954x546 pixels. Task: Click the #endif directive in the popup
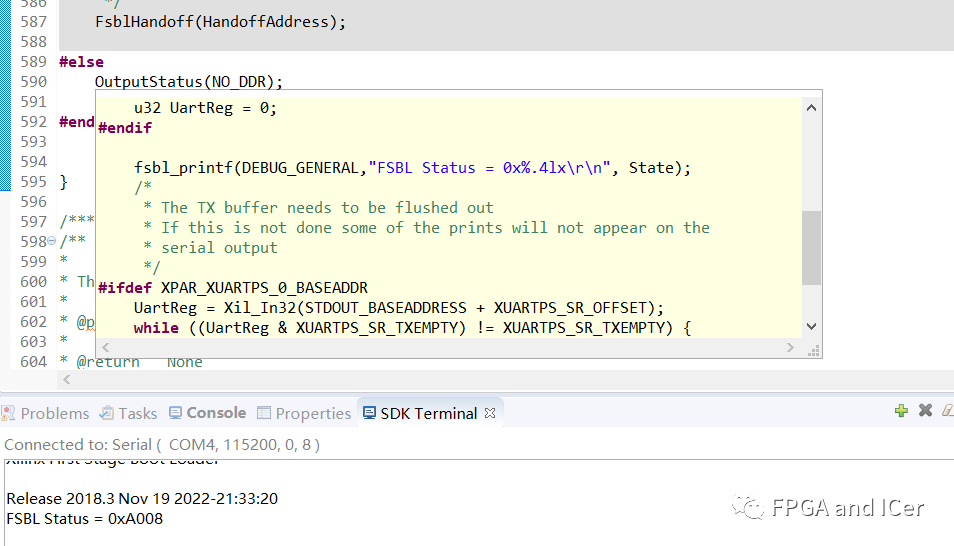pyautogui.click(x=125, y=128)
